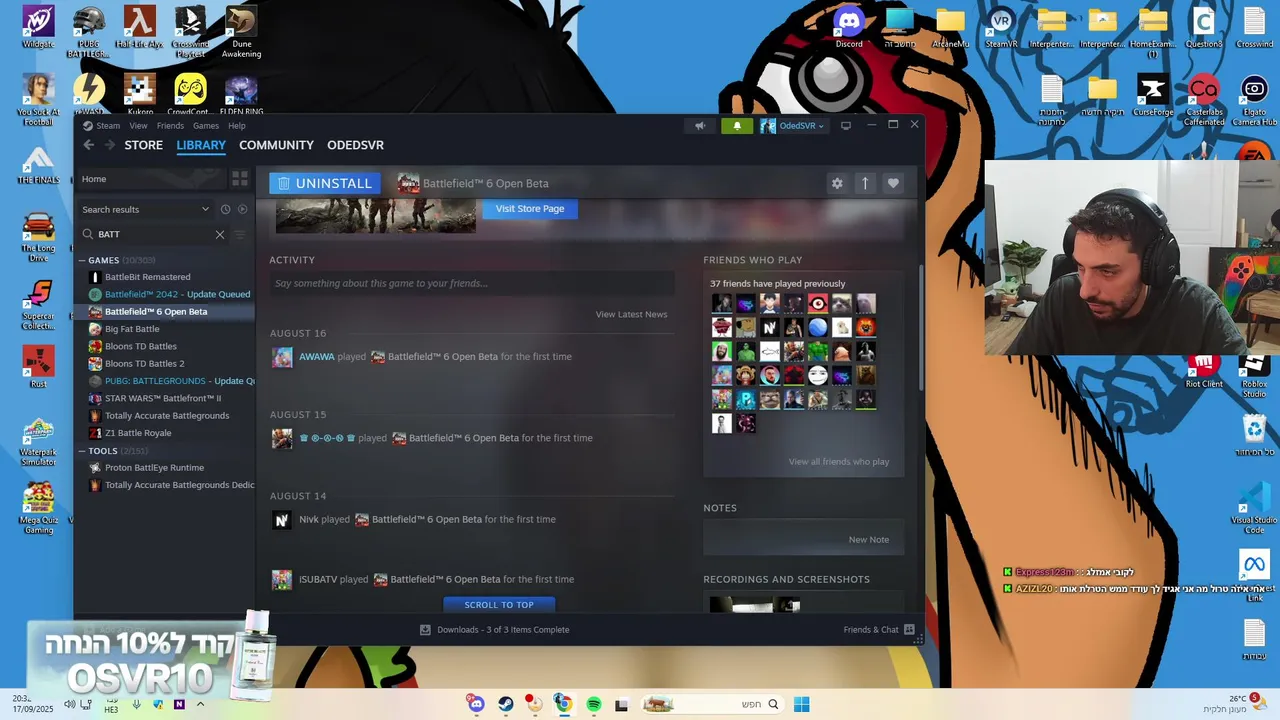Open the Games menu
1280x720 pixels.
coord(206,125)
